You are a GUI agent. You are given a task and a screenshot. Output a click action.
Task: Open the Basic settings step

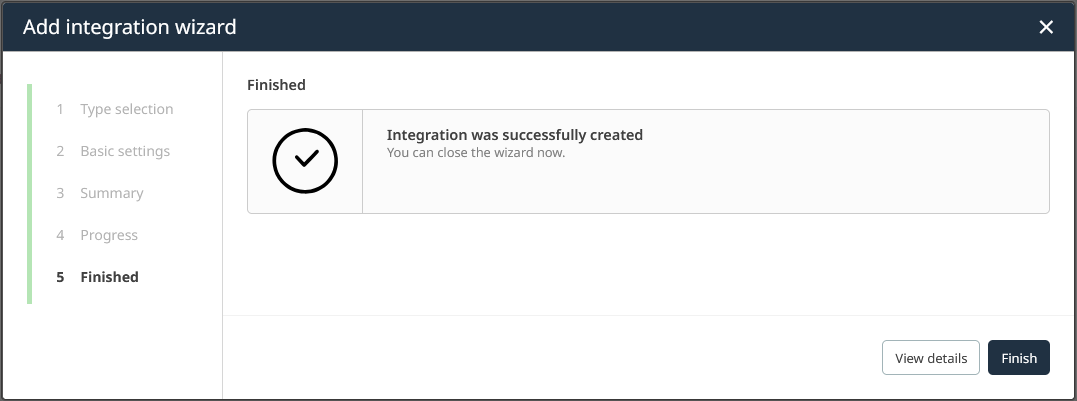click(125, 151)
